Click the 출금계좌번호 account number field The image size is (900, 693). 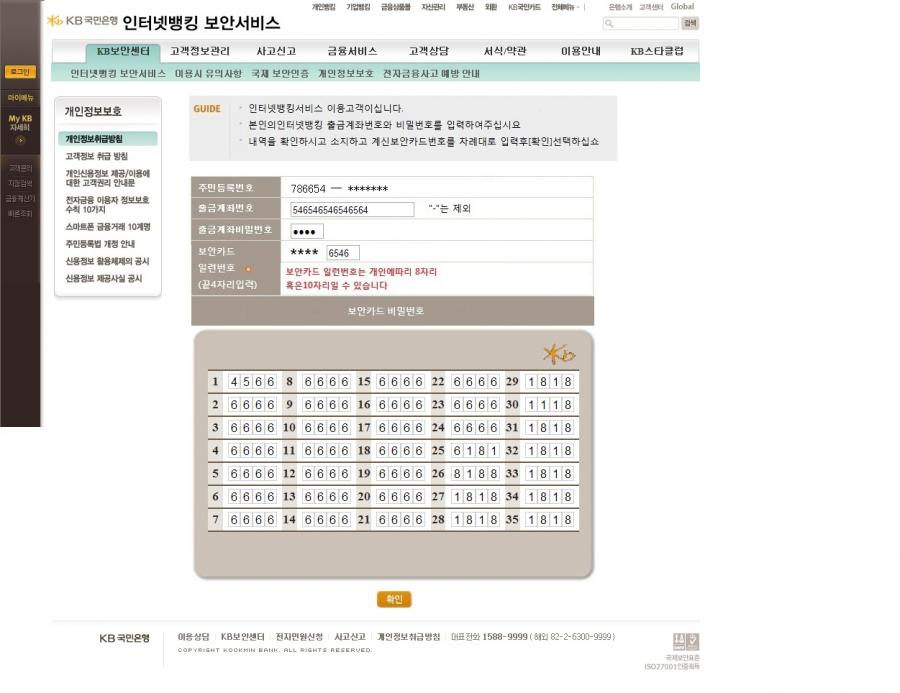[352, 210]
